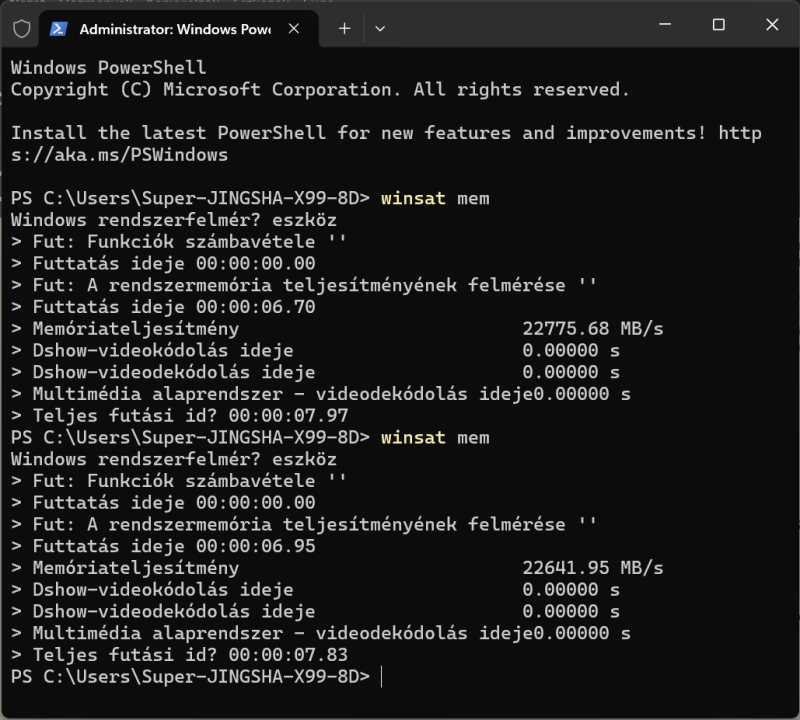This screenshot has width=800, height=720.
Task: Click the 22641.95 MB/s memory result
Action: [592, 568]
